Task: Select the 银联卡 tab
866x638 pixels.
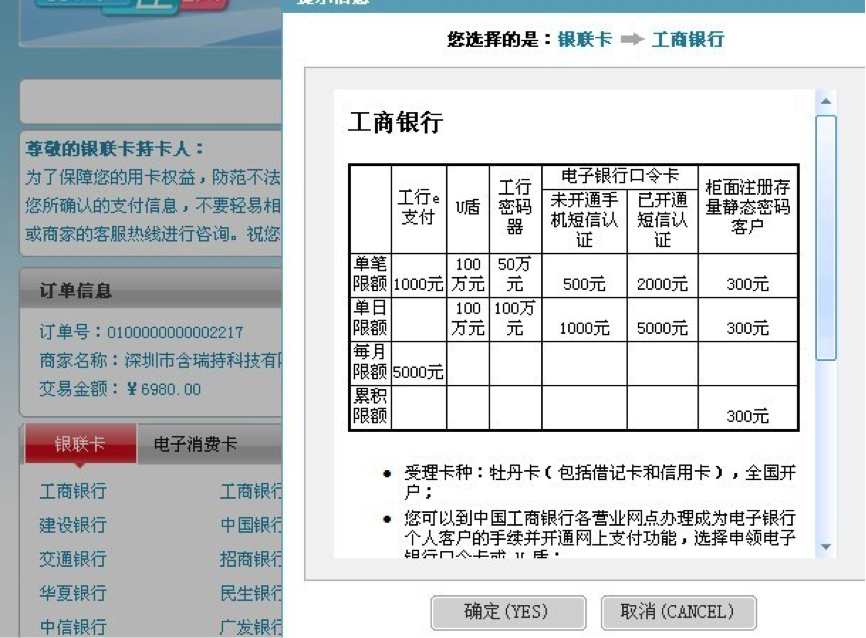Action: click(80, 444)
